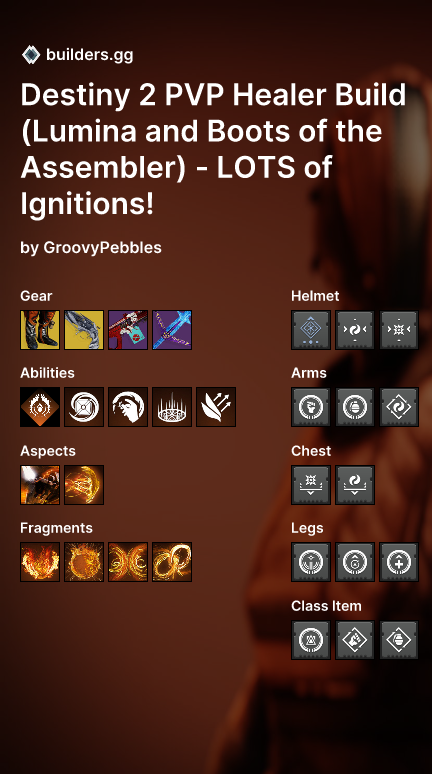The image size is (432, 774).
Task: Click the first fragment with a flame wings icon
Action: [40, 562]
